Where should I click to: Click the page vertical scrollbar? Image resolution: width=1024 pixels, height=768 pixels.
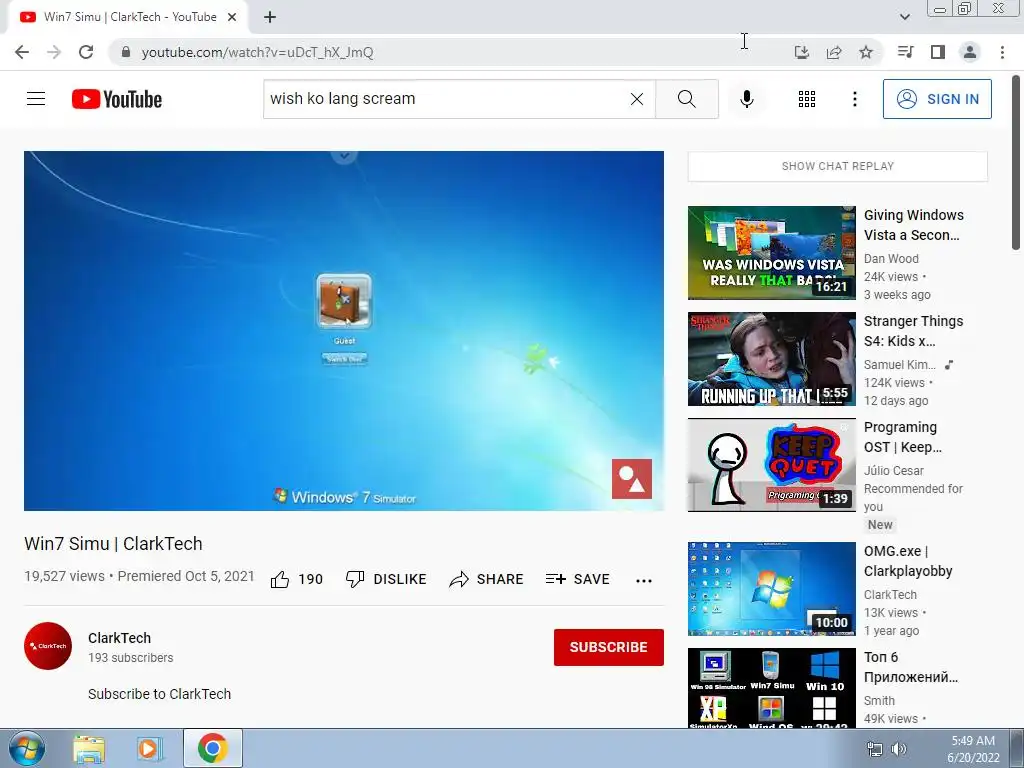tap(1016, 163)
